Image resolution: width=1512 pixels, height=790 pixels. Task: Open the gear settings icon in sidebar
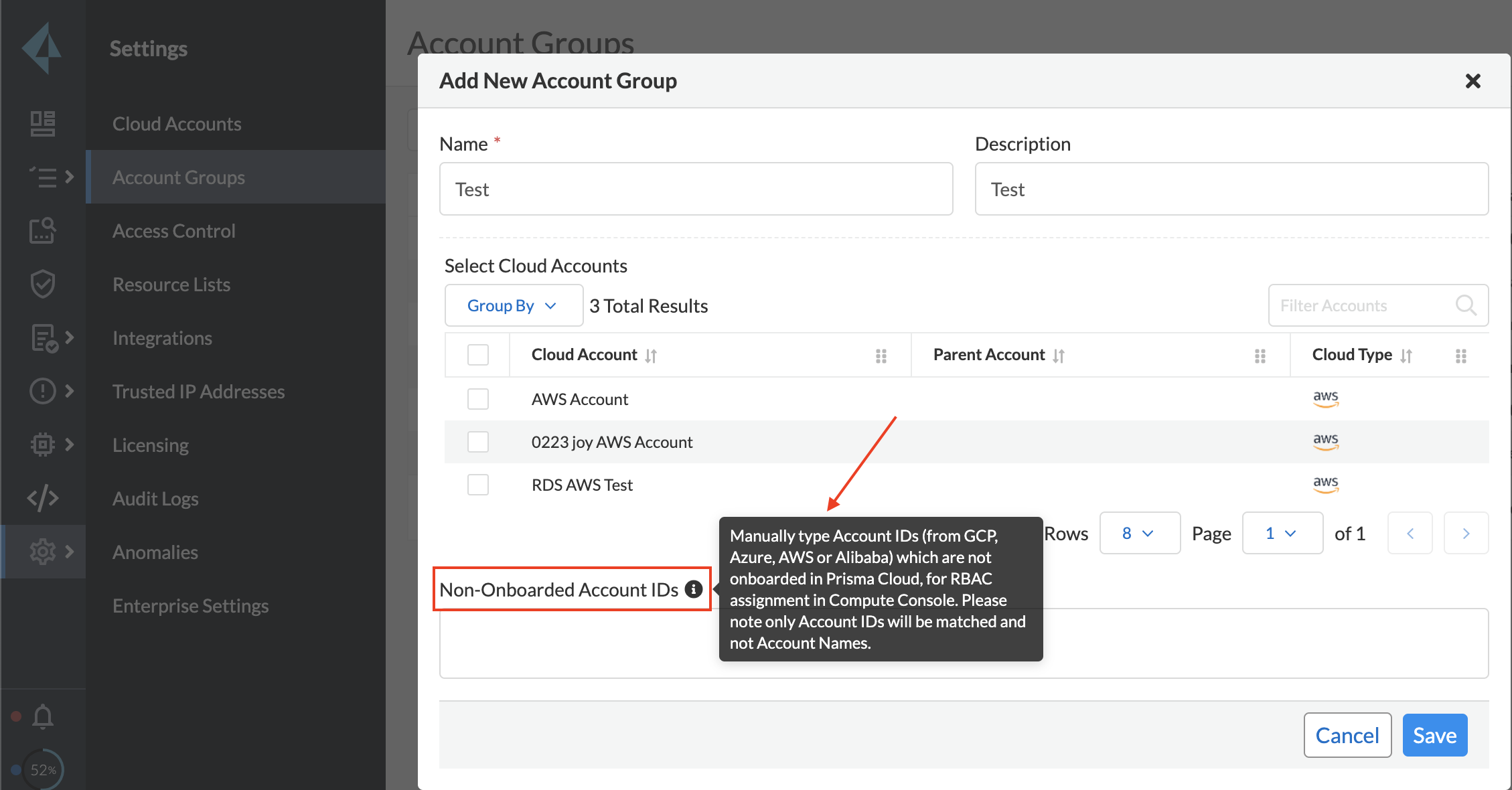point(43,552)
